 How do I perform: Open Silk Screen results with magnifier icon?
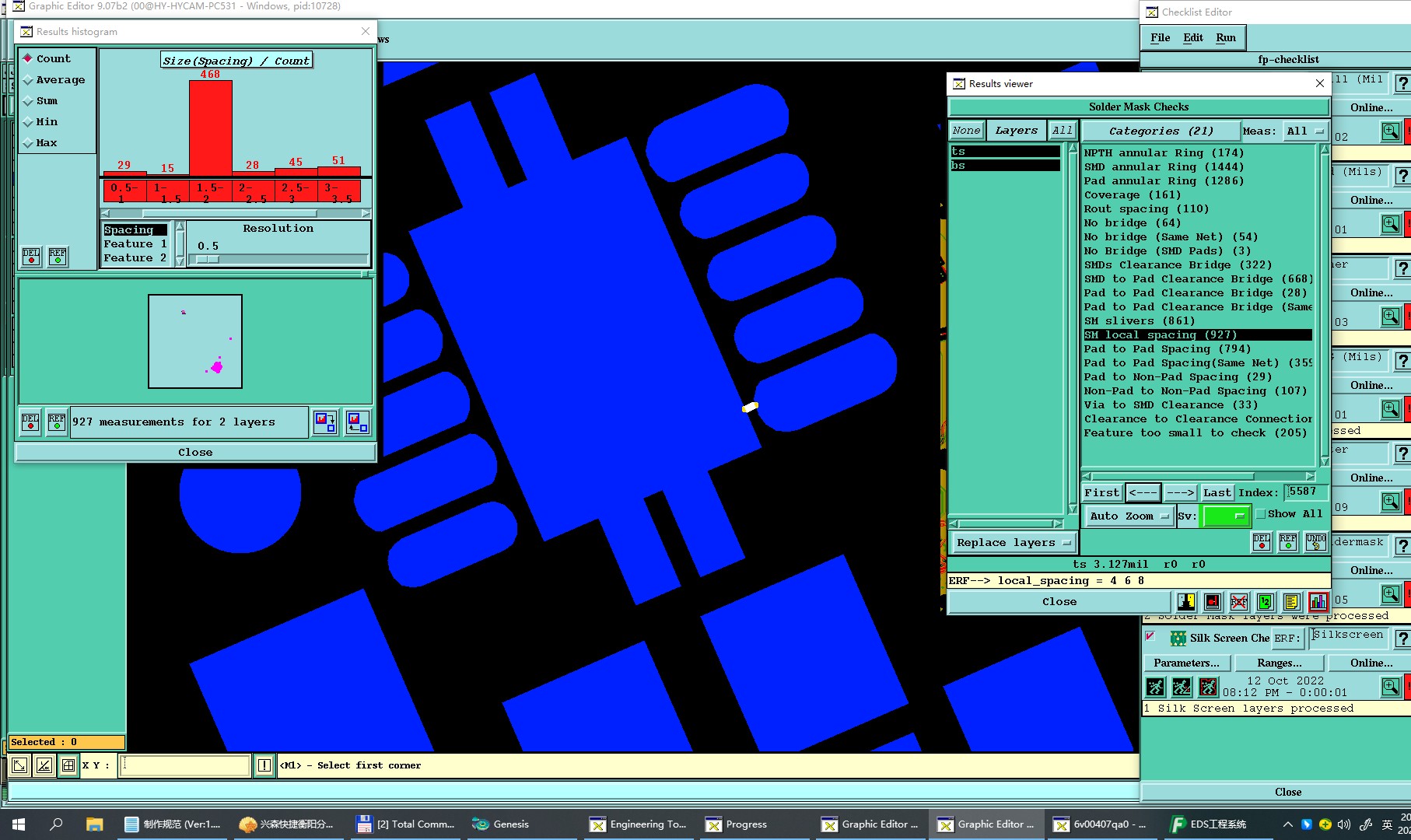(1391, 687)
